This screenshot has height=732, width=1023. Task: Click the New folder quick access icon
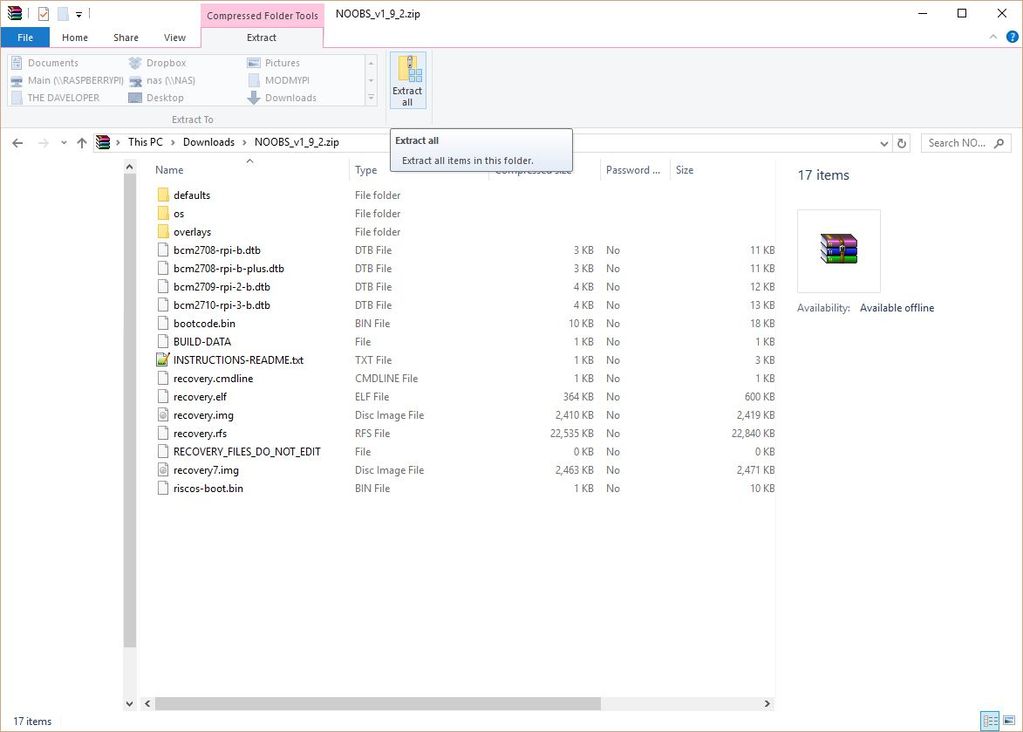pyautogui.click(x=63, y=13)
